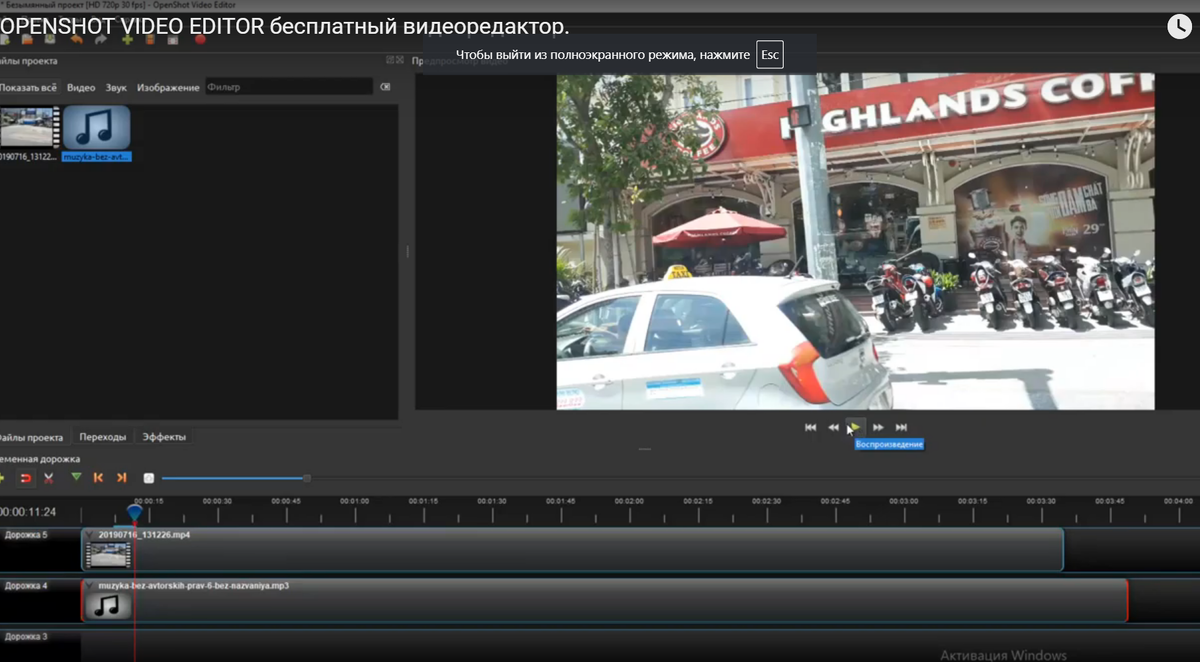Toggle Показать всё filter button
Image resolution: width=1200 pixels, height=662 pixels.
(27, 86)
